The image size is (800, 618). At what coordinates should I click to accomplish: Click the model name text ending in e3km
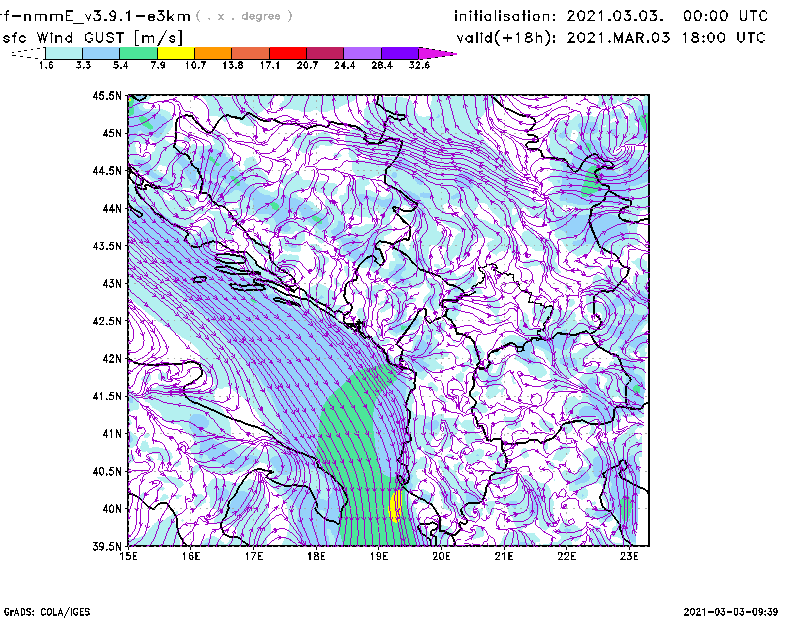coord(95,16)
